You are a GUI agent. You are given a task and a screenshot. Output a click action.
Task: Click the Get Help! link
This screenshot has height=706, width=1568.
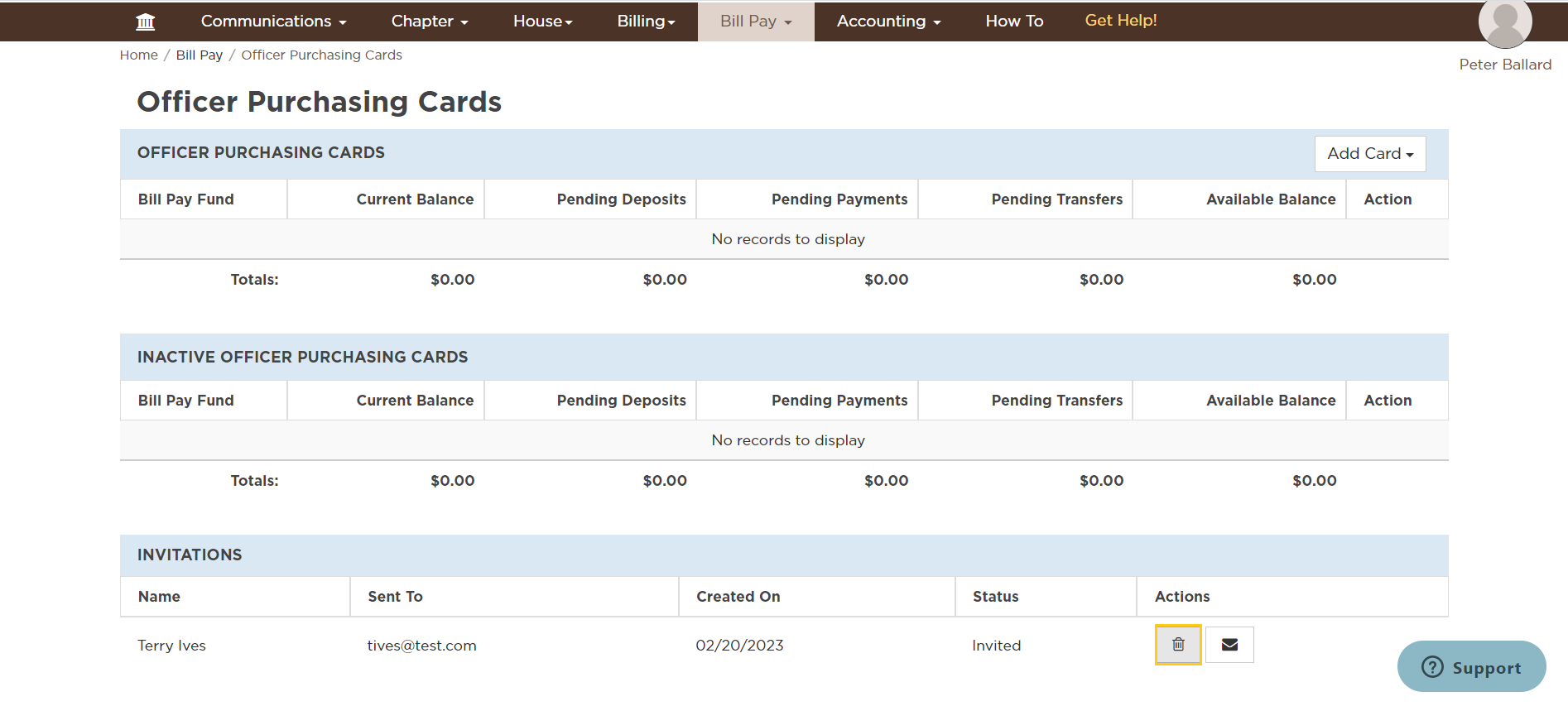click(x=1121, y=21)
